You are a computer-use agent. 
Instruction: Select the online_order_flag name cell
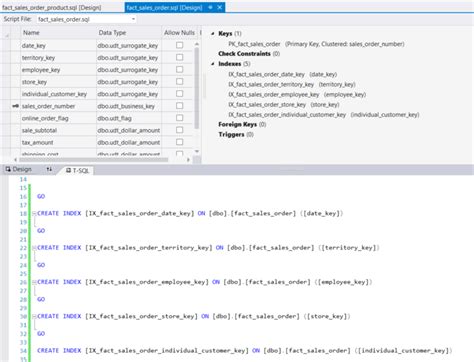coord(59,118)
